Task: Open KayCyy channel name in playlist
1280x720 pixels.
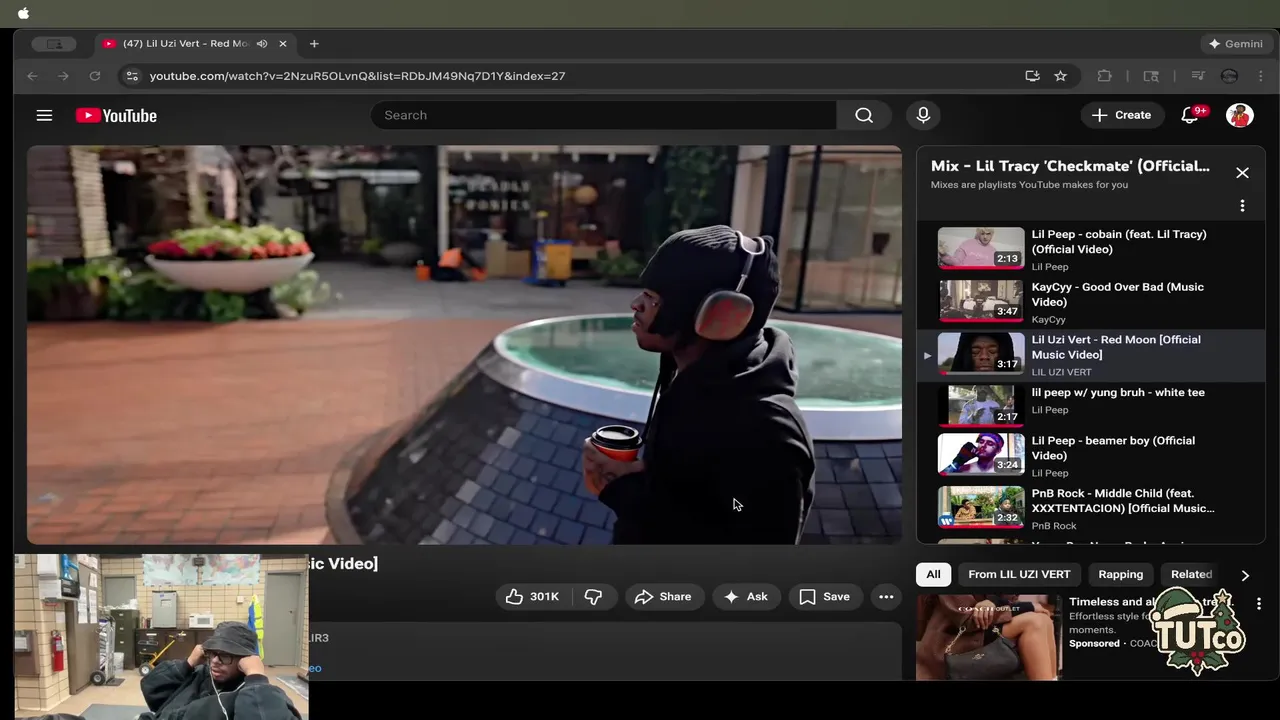Action: pyautogui.click(x=1048, y=320)
